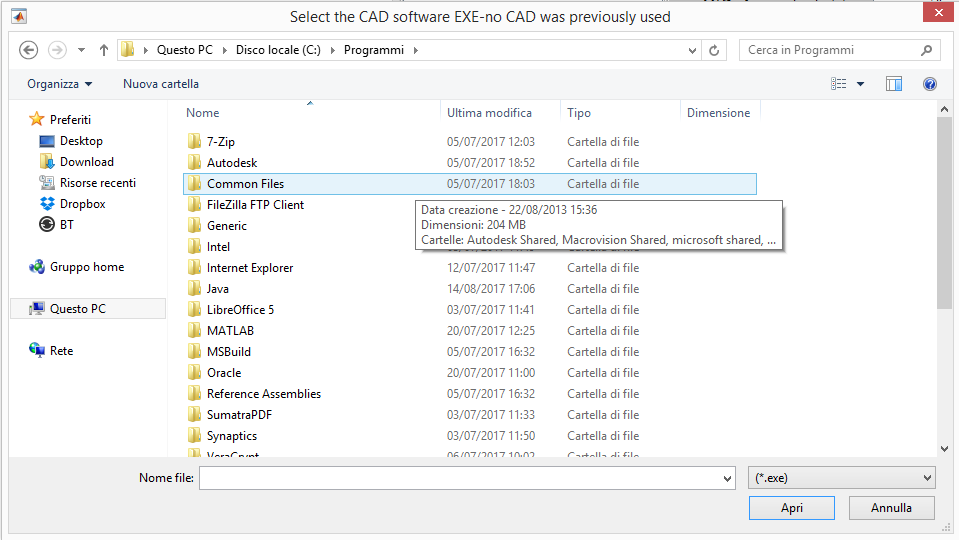Screen dimensions: 959x540
Task: Click the MATLAB icon in title bar
Action: (x=18, y=17)
